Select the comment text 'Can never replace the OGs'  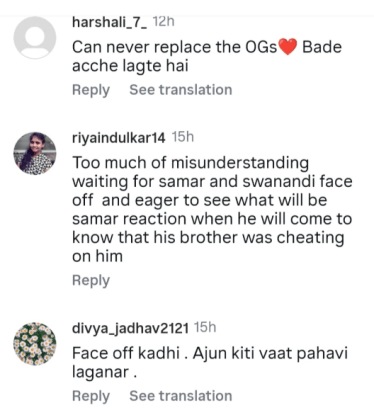(174, 47)
